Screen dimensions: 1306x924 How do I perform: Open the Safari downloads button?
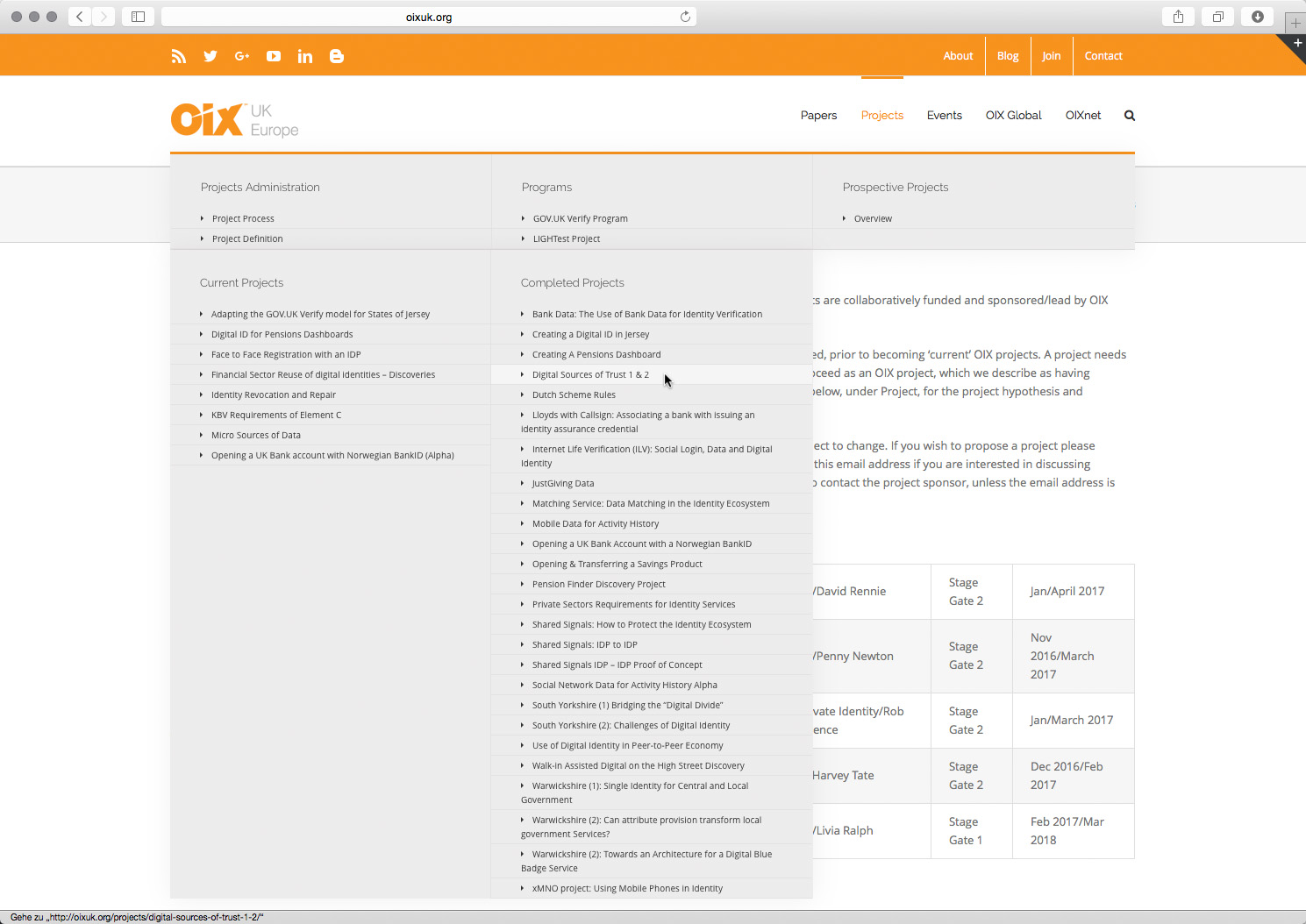[x=1258, y=17]
